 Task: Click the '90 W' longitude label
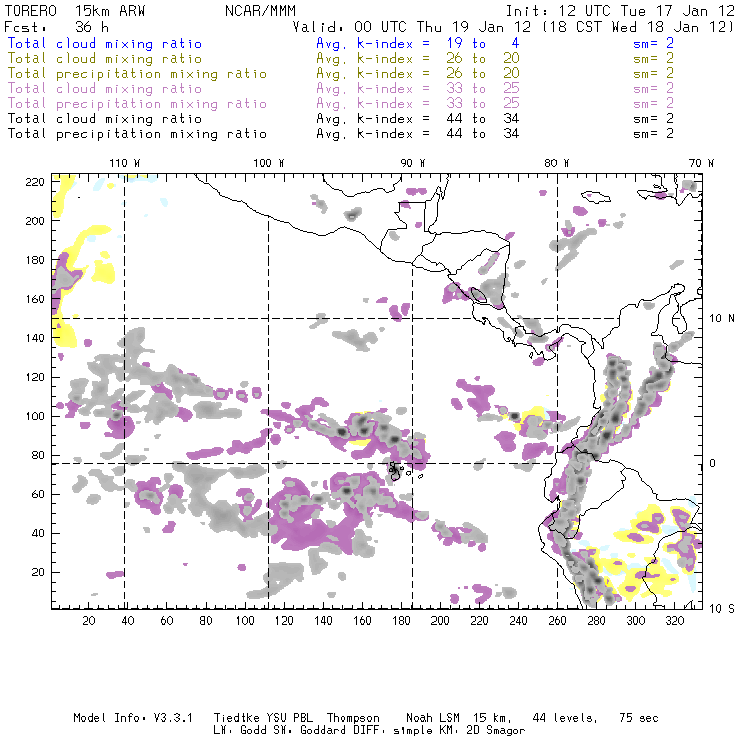pos(412,163)
